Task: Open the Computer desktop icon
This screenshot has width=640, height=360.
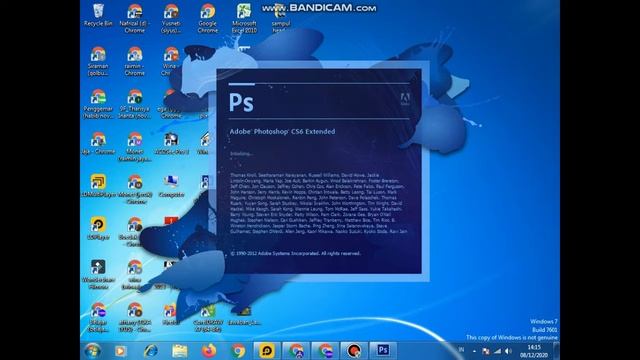Action: pos(171,186)
